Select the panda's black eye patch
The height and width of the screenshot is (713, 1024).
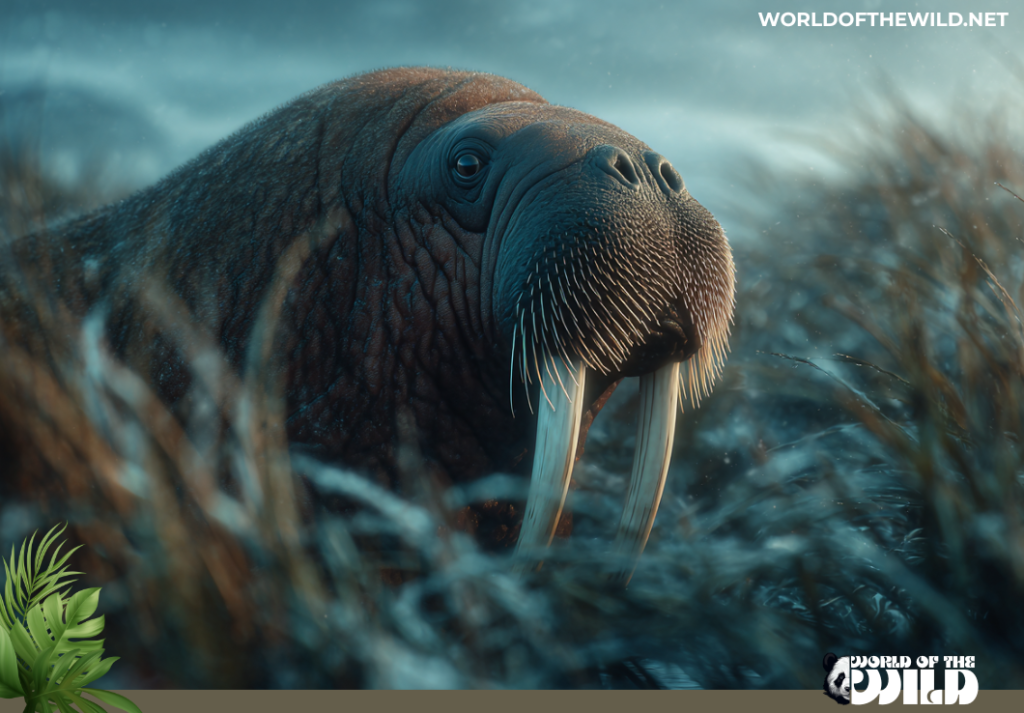tap(839, 680)
